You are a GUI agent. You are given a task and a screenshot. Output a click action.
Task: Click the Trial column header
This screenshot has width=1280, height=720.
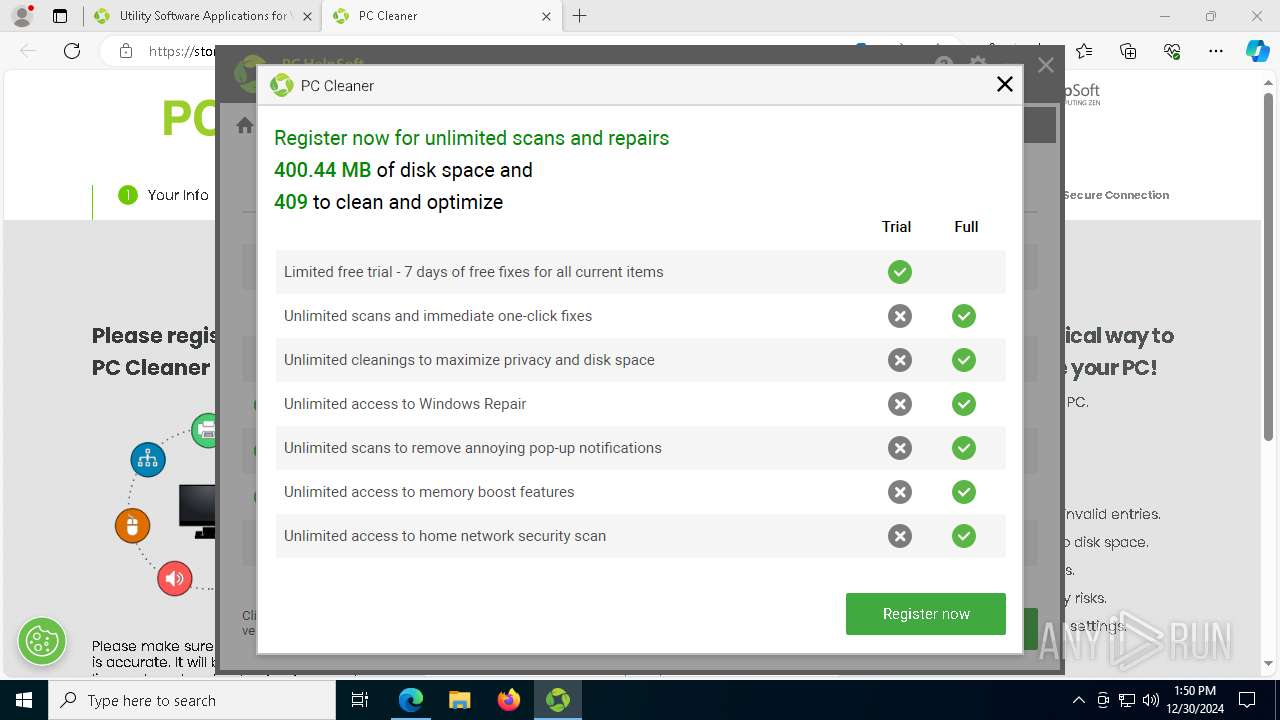(896, 227)
